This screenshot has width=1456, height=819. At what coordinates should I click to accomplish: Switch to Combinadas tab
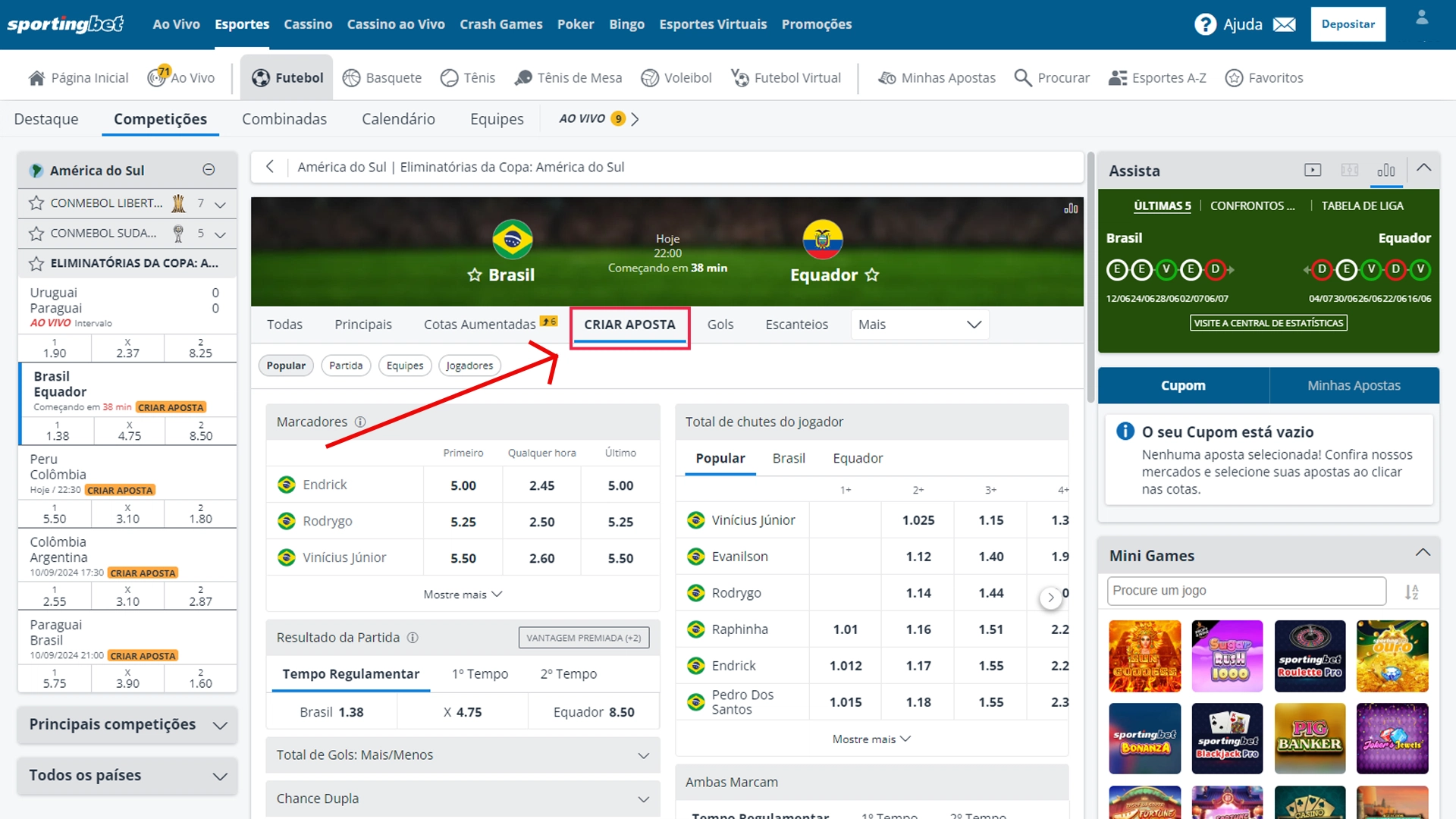(284, 119)
